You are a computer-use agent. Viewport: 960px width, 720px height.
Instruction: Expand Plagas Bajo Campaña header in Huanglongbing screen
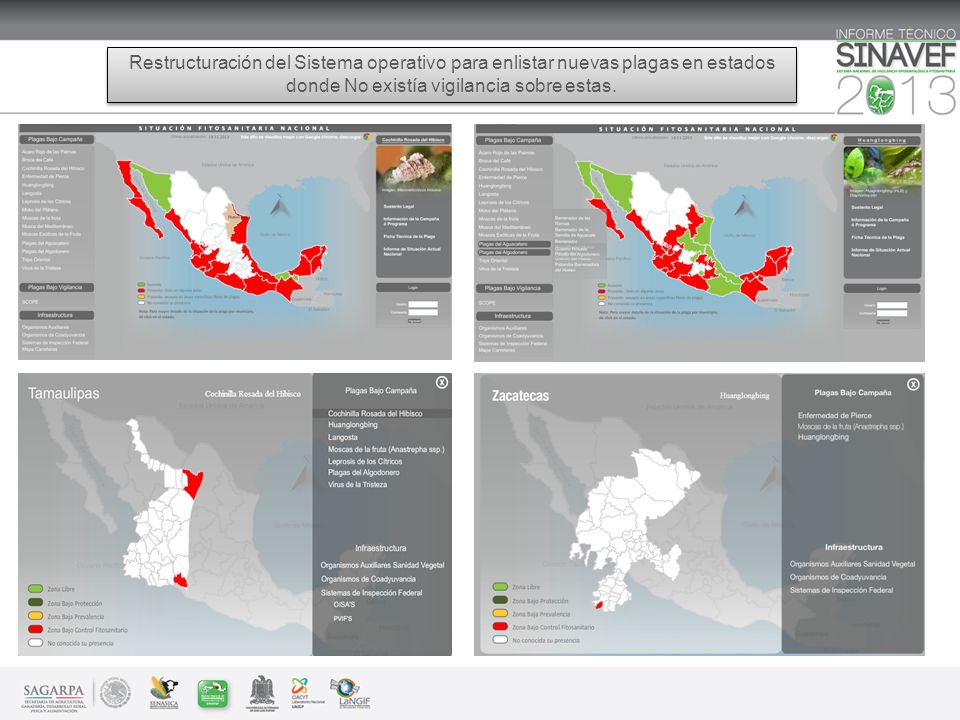coord(513,140)
